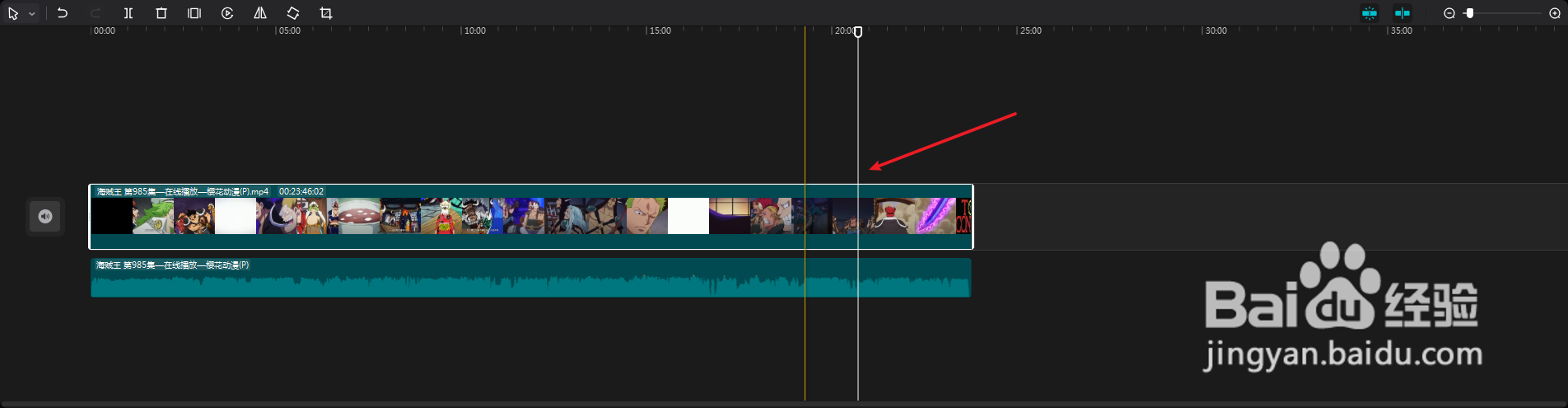
Task: Jump to 25:00 on the time ruler
Action: click(1031, 30)
